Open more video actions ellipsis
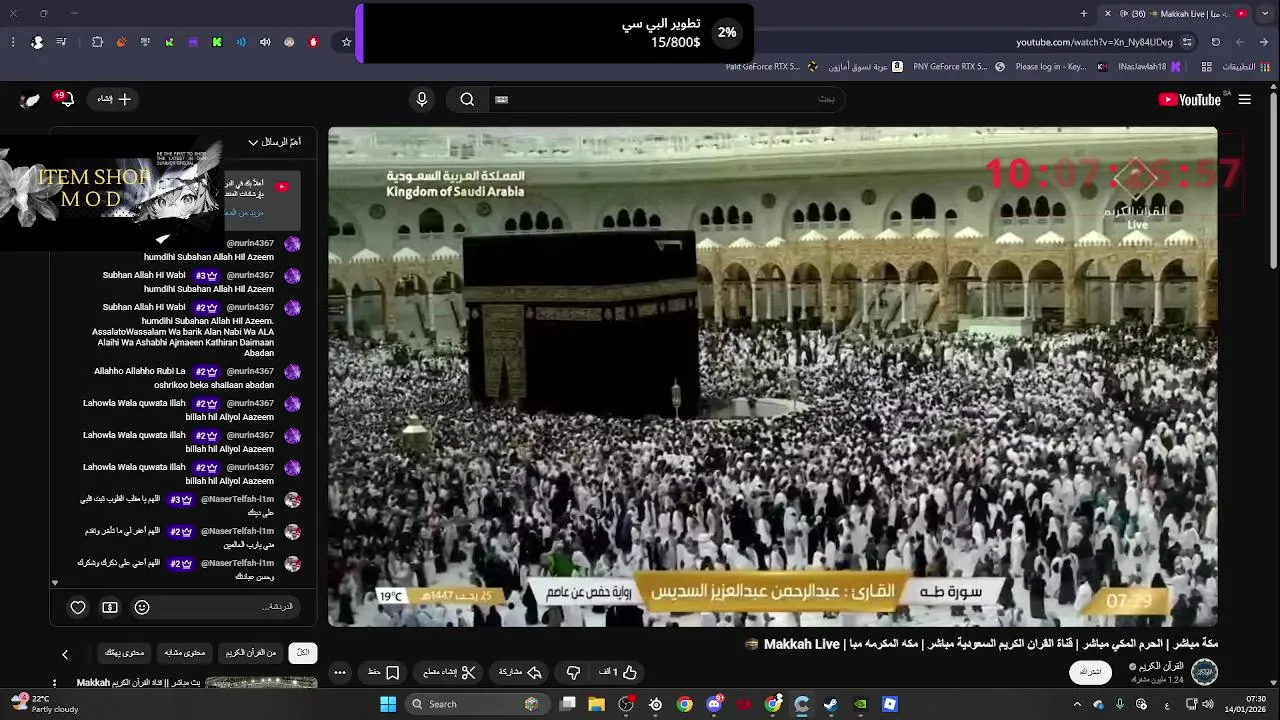 point(340,672)
